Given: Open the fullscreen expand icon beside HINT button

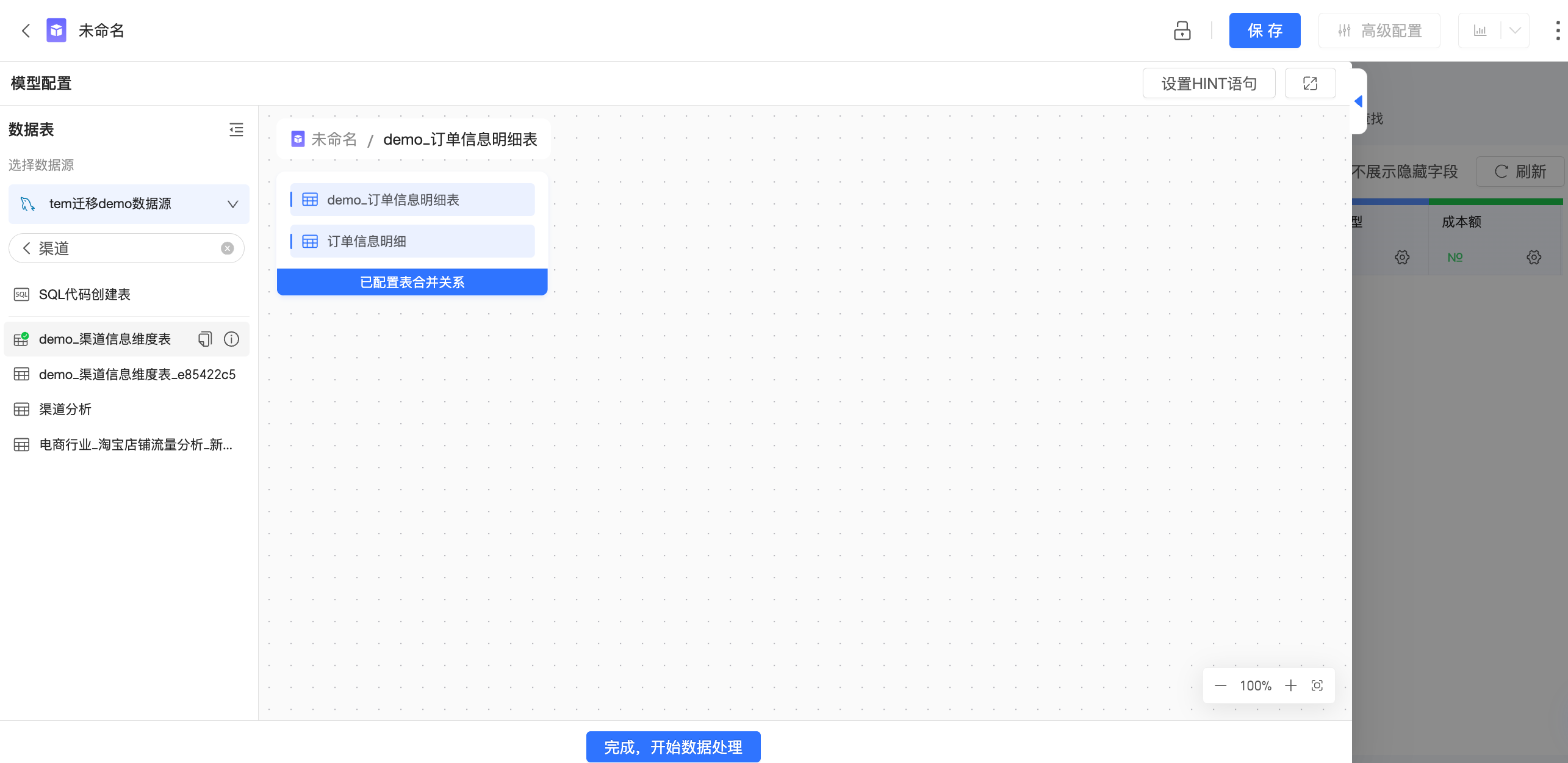Looking at the screenshot, I should coord(1310,84).
